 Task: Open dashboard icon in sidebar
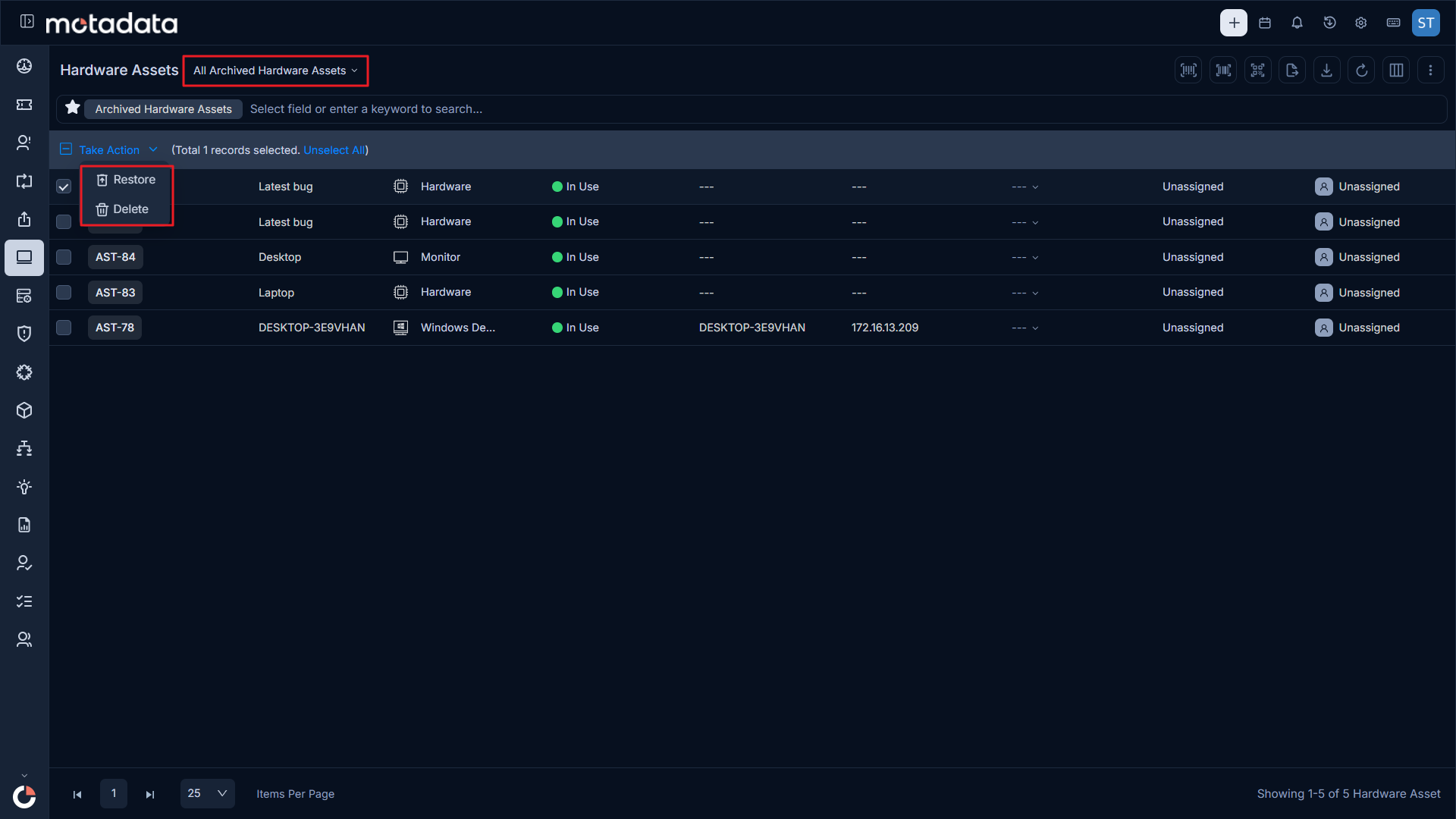tap(24, 66)
